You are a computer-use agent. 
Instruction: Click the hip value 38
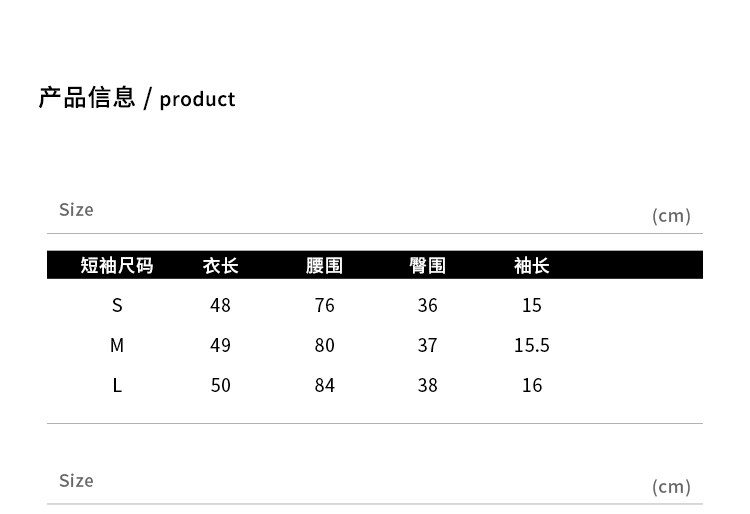(x=428, y=385)
